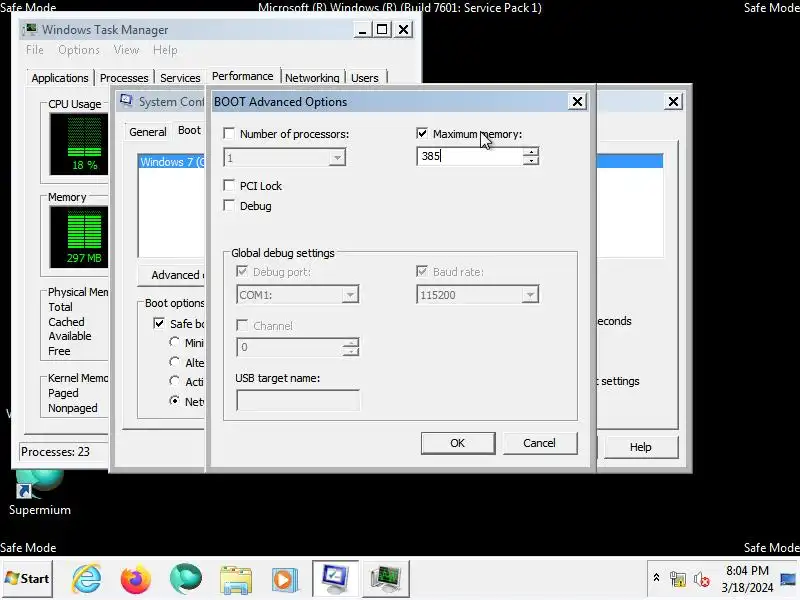Screen dimensions: 800x600
Task: Open Windows Explorer folder on taskbar
Action: point(235,580)
